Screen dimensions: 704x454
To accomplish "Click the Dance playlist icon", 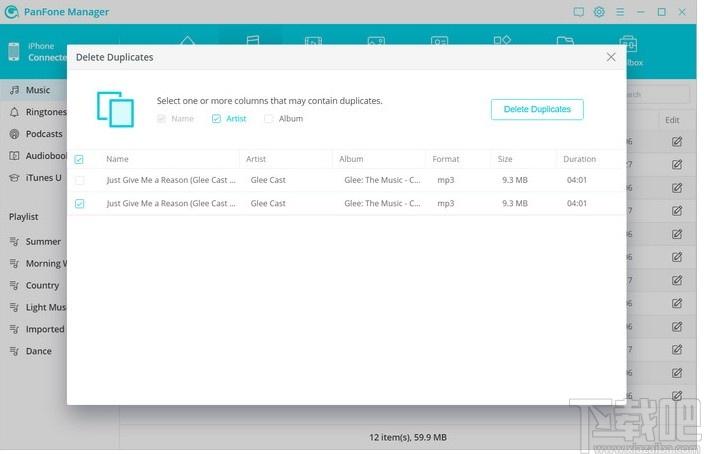I will [x=14, y=351].
